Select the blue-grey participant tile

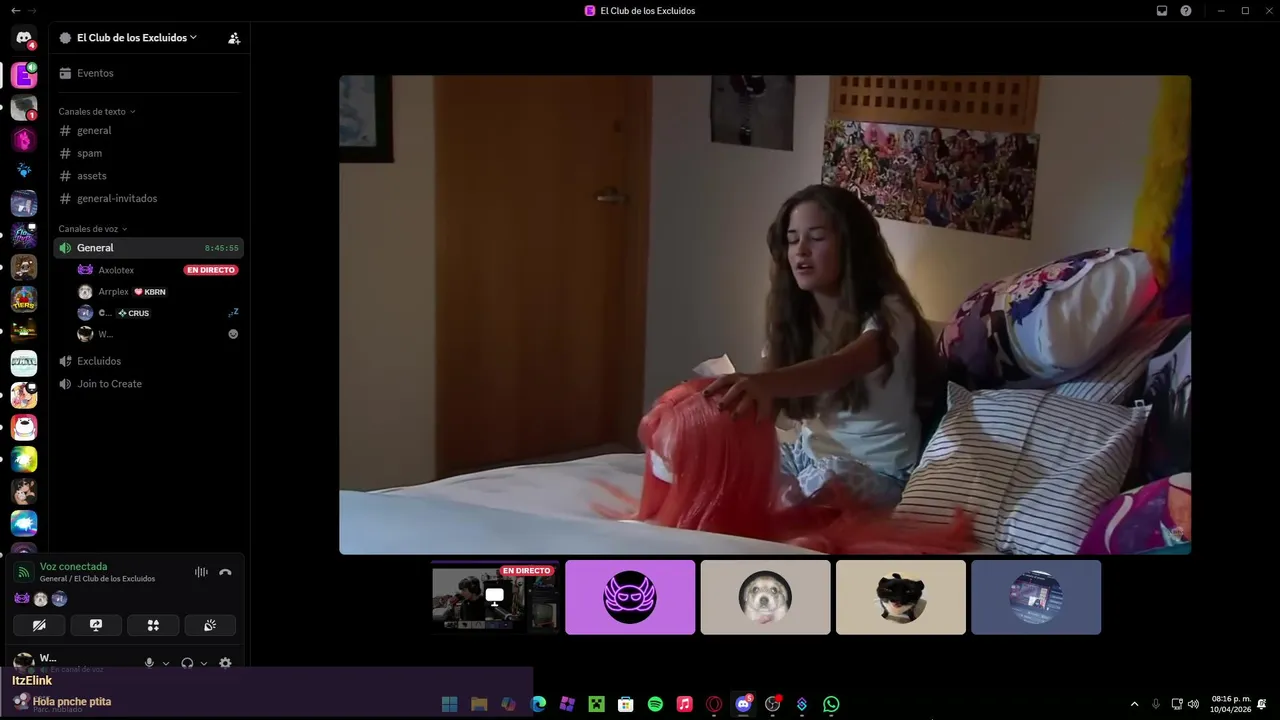coord(1036,597)
